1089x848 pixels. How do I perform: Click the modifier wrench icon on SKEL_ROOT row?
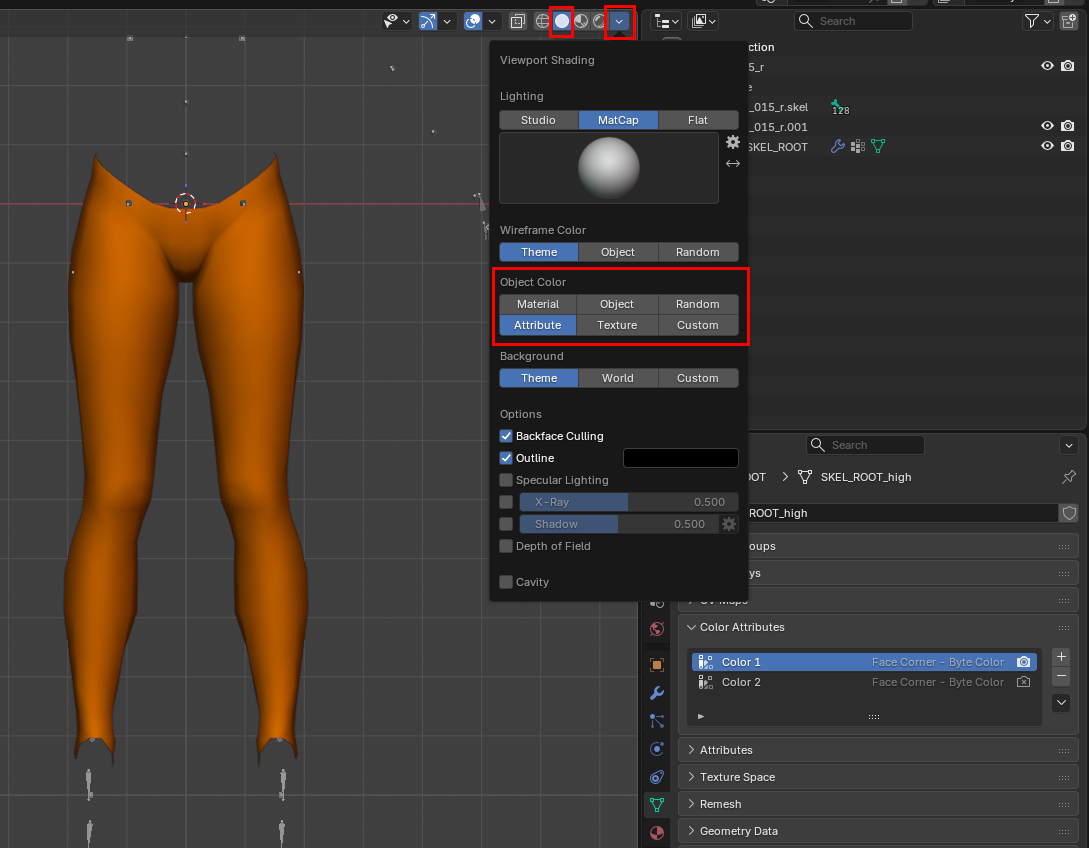pyautogui.click(x=838, y=146)
